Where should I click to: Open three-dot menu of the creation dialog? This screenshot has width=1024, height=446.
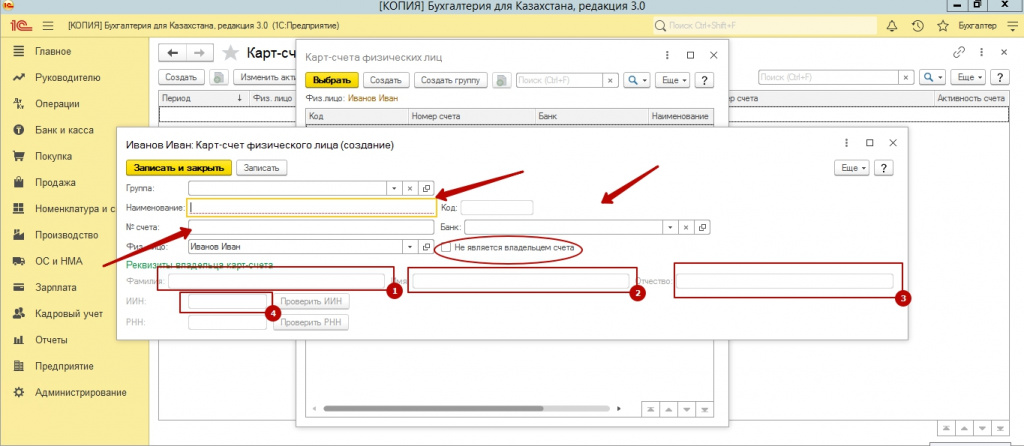848,143
